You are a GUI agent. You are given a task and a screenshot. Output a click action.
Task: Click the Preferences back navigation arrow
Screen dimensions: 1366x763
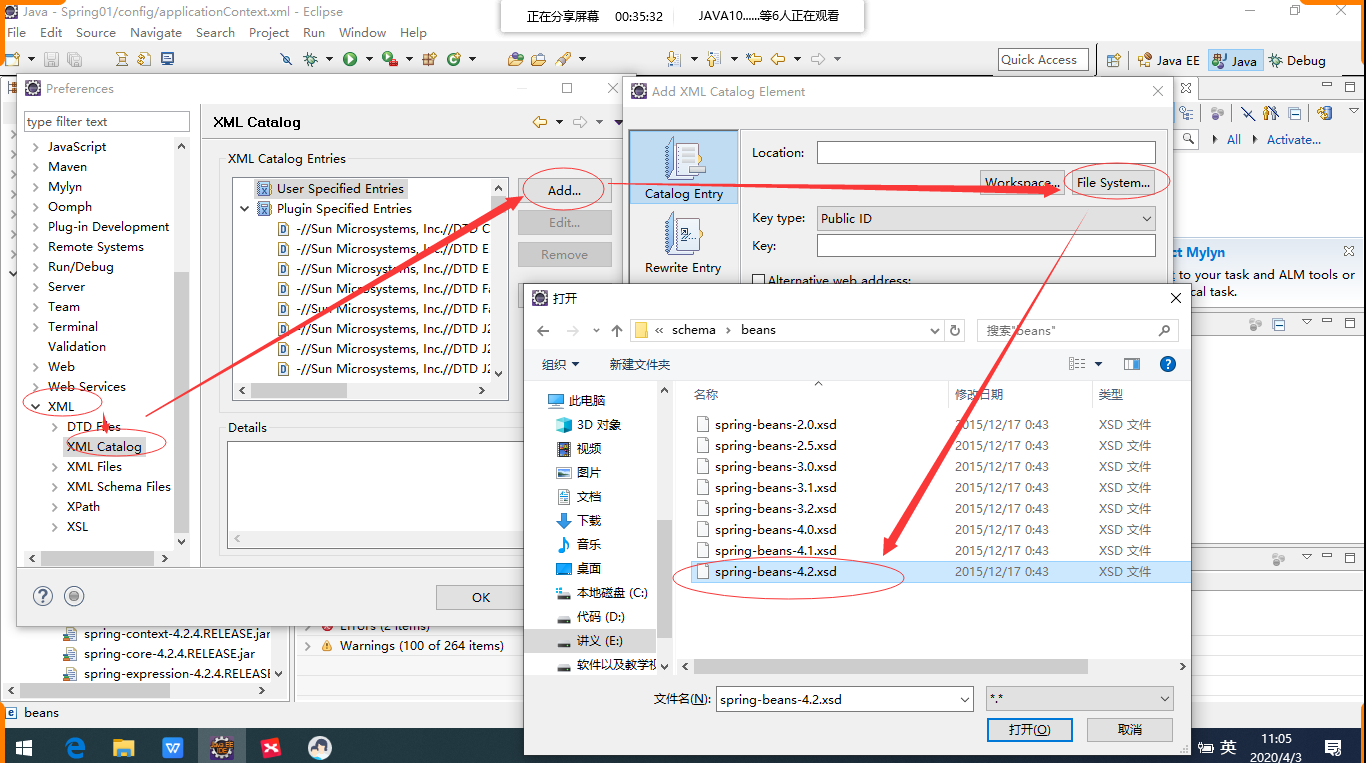tap(540, 122)
